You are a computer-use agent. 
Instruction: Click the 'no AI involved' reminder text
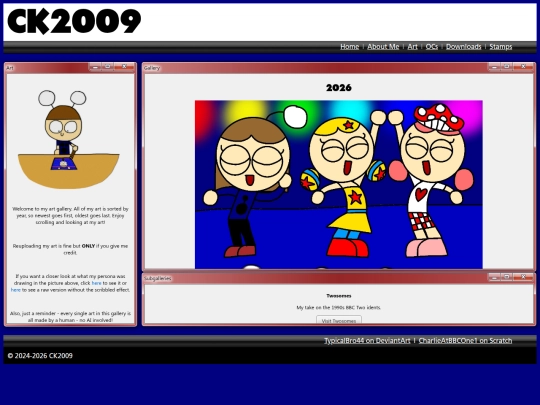[70, 317]
